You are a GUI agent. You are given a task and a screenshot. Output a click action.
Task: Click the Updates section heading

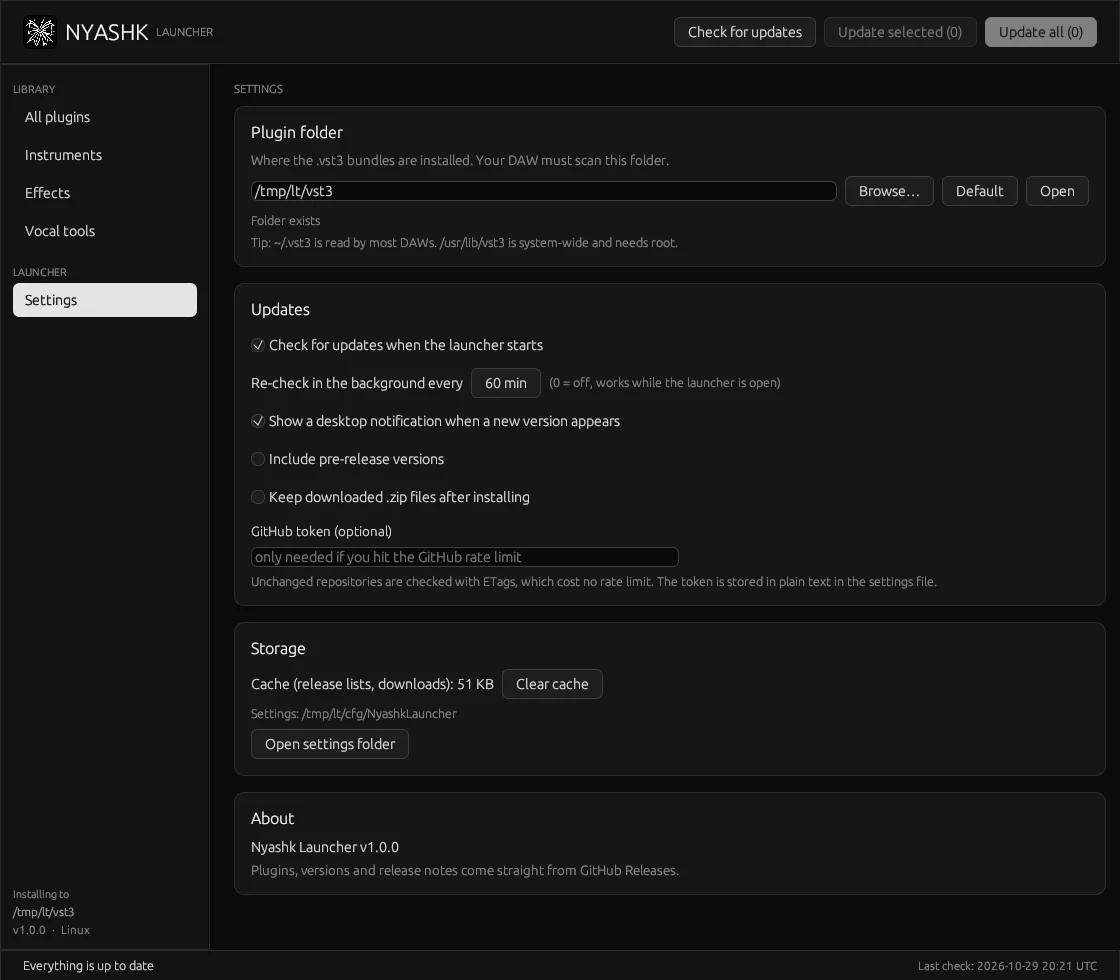[280, 309]
